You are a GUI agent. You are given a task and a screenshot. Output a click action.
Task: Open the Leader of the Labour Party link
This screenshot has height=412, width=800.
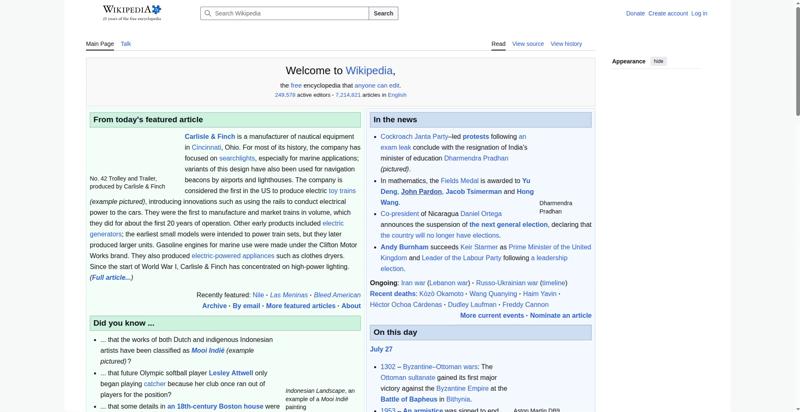tap(461, 258)
